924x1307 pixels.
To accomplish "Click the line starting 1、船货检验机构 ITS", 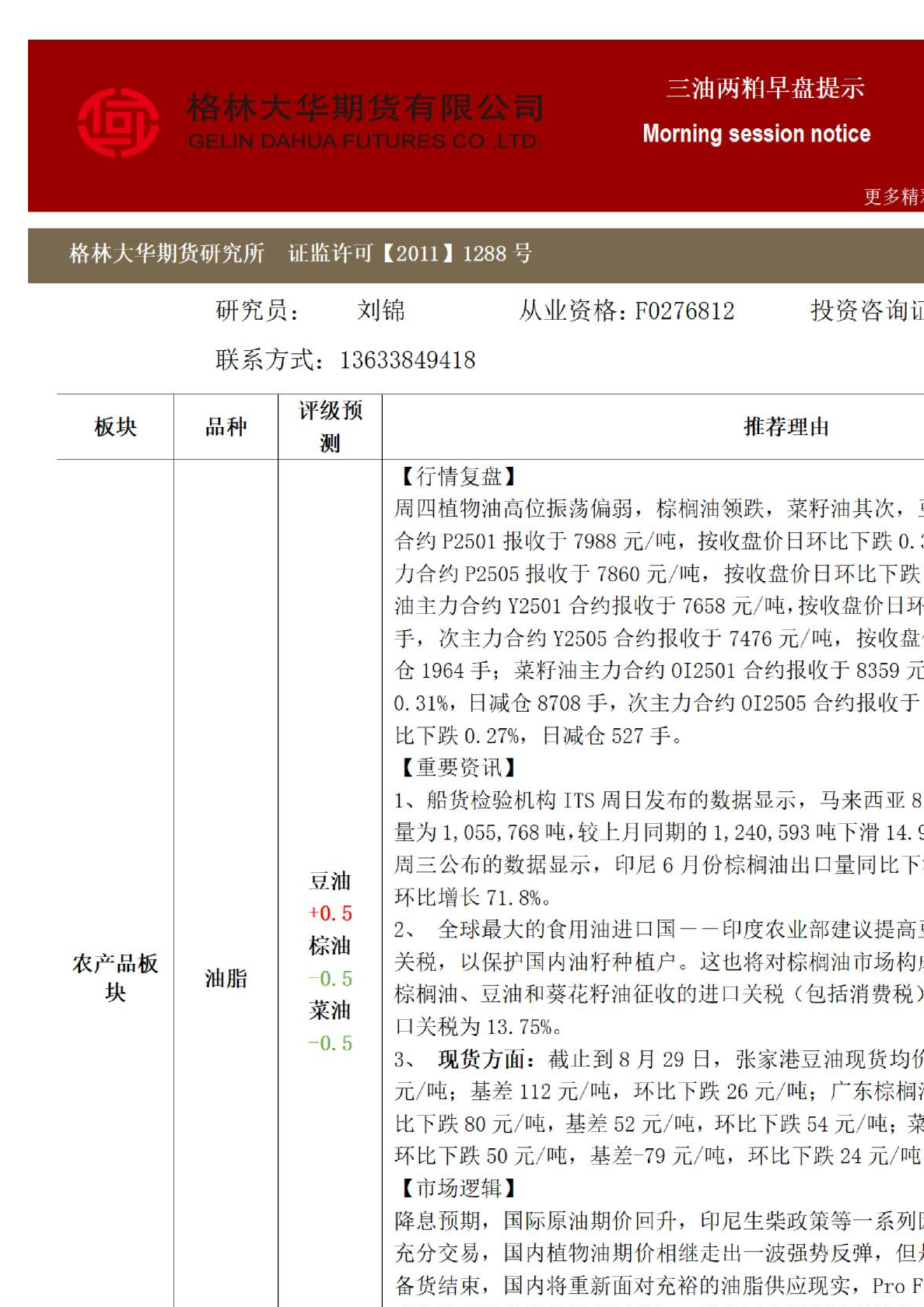I will 659,801.
